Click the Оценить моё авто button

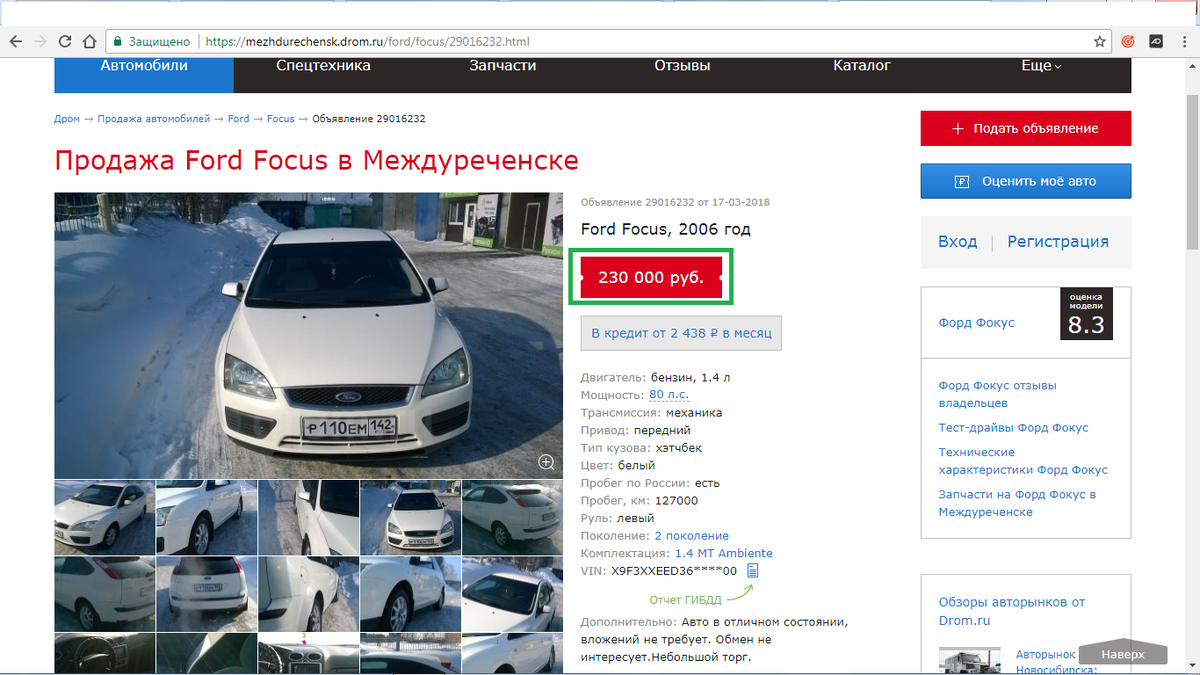point(1026,181)
